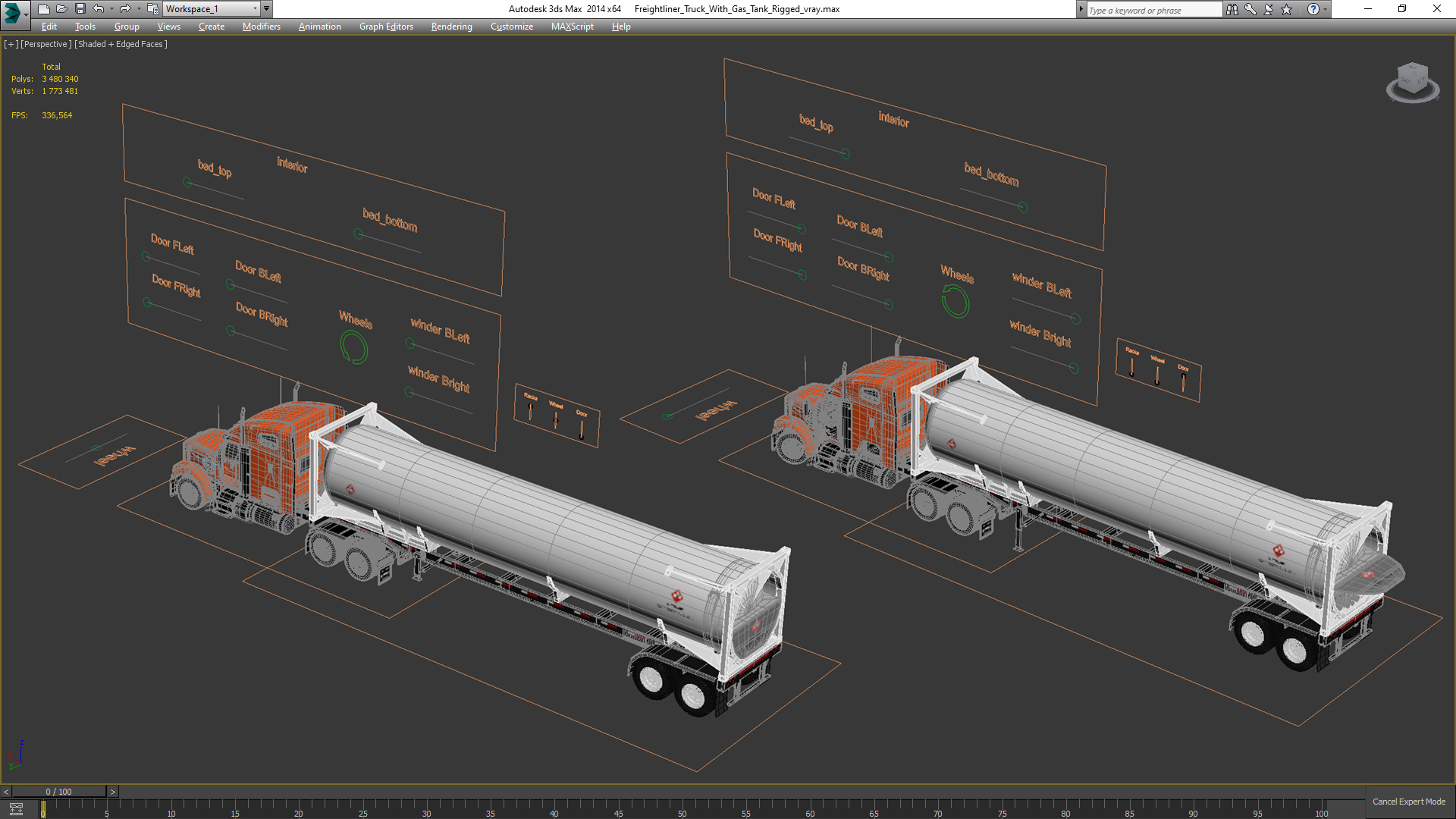
Task: Click the Undo arrow icon
Action: coord(98,9)
